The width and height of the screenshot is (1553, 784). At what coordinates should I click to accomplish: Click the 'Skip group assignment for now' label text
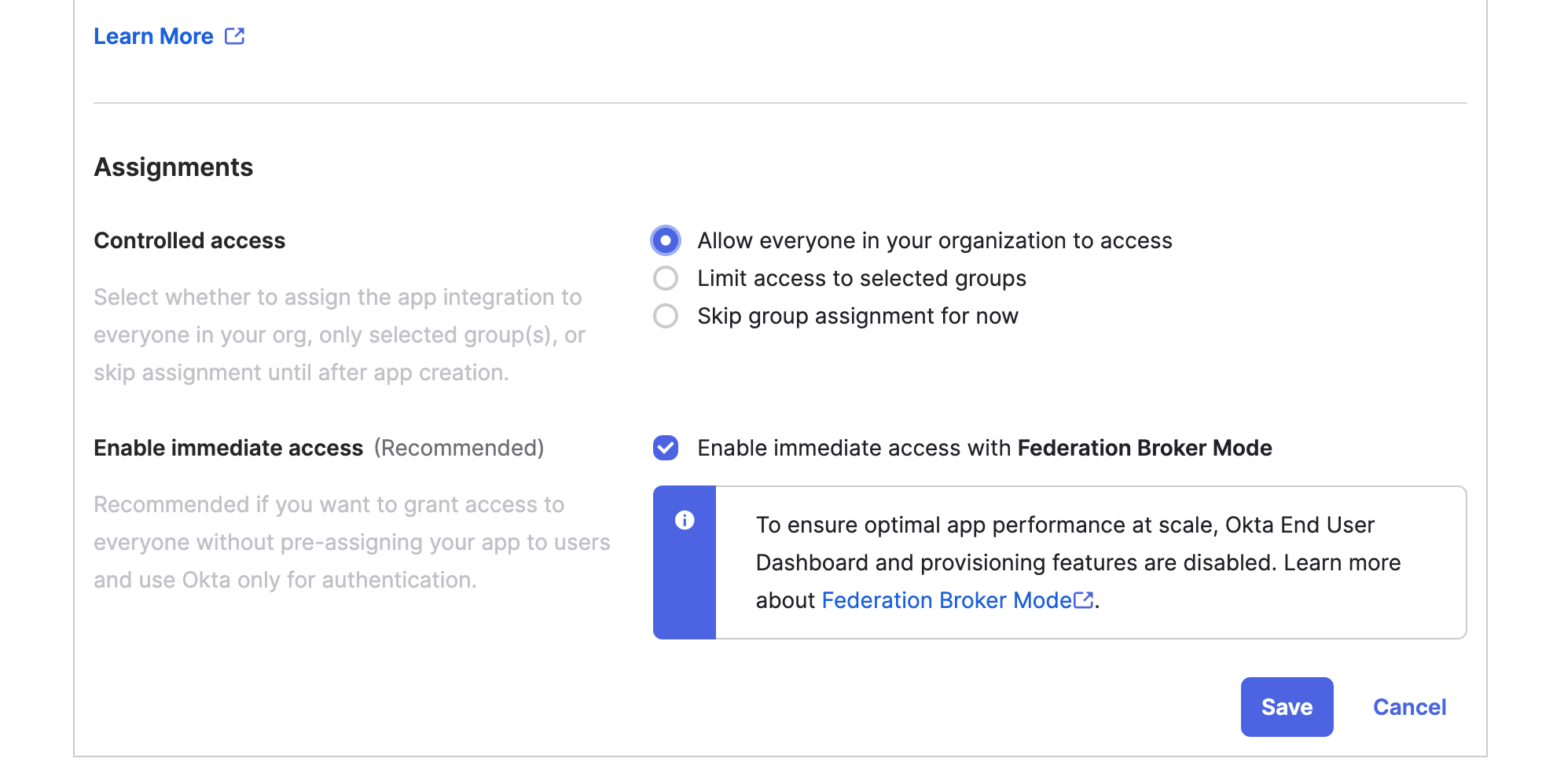[x=857, y=316]
